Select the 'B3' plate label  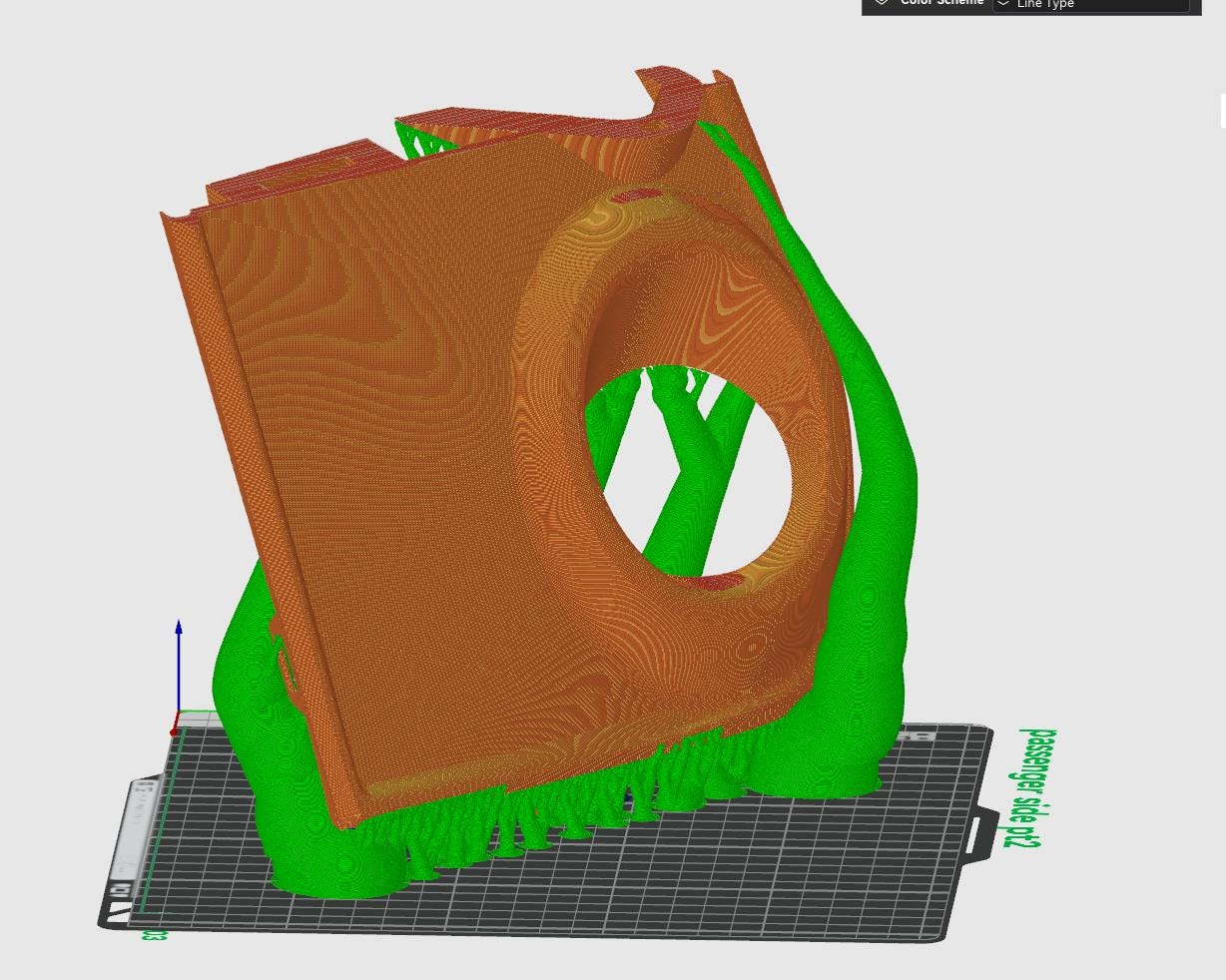153,935
